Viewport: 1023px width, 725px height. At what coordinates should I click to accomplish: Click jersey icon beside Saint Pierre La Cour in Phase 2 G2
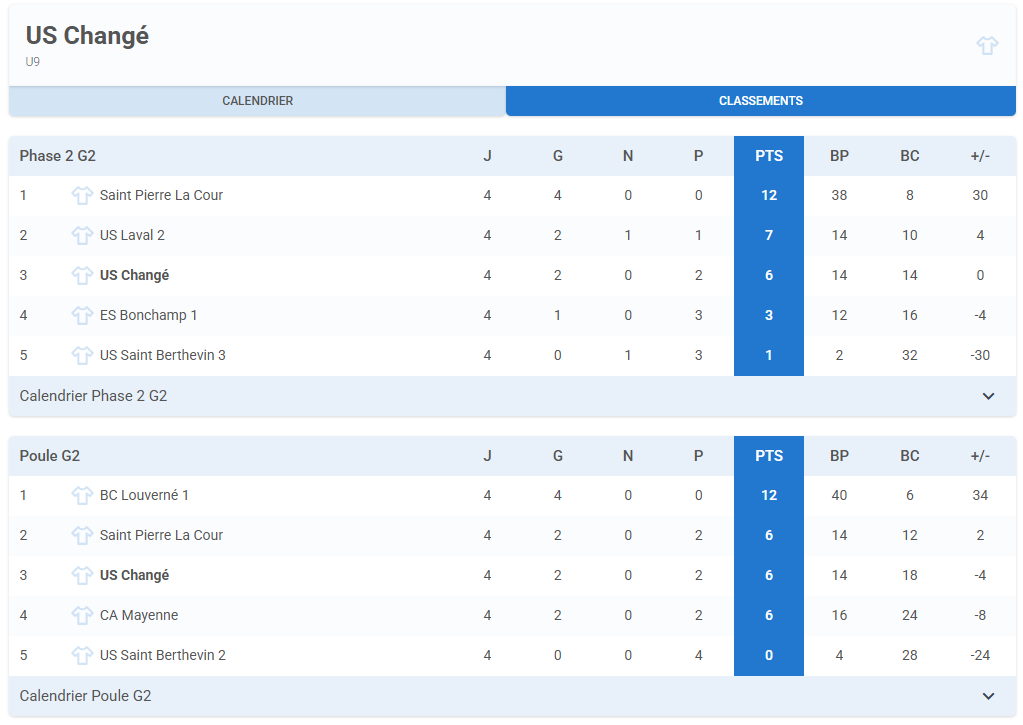(82, 196)
